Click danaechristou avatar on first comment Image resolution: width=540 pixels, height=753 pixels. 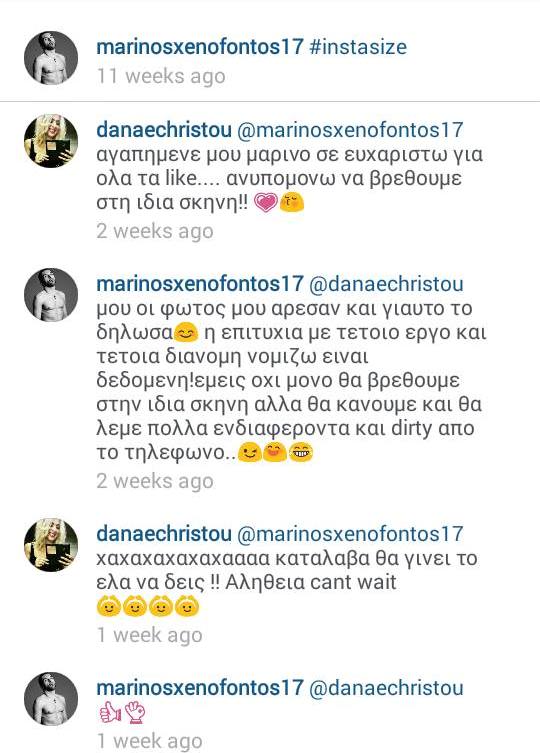tap(51, 141)
